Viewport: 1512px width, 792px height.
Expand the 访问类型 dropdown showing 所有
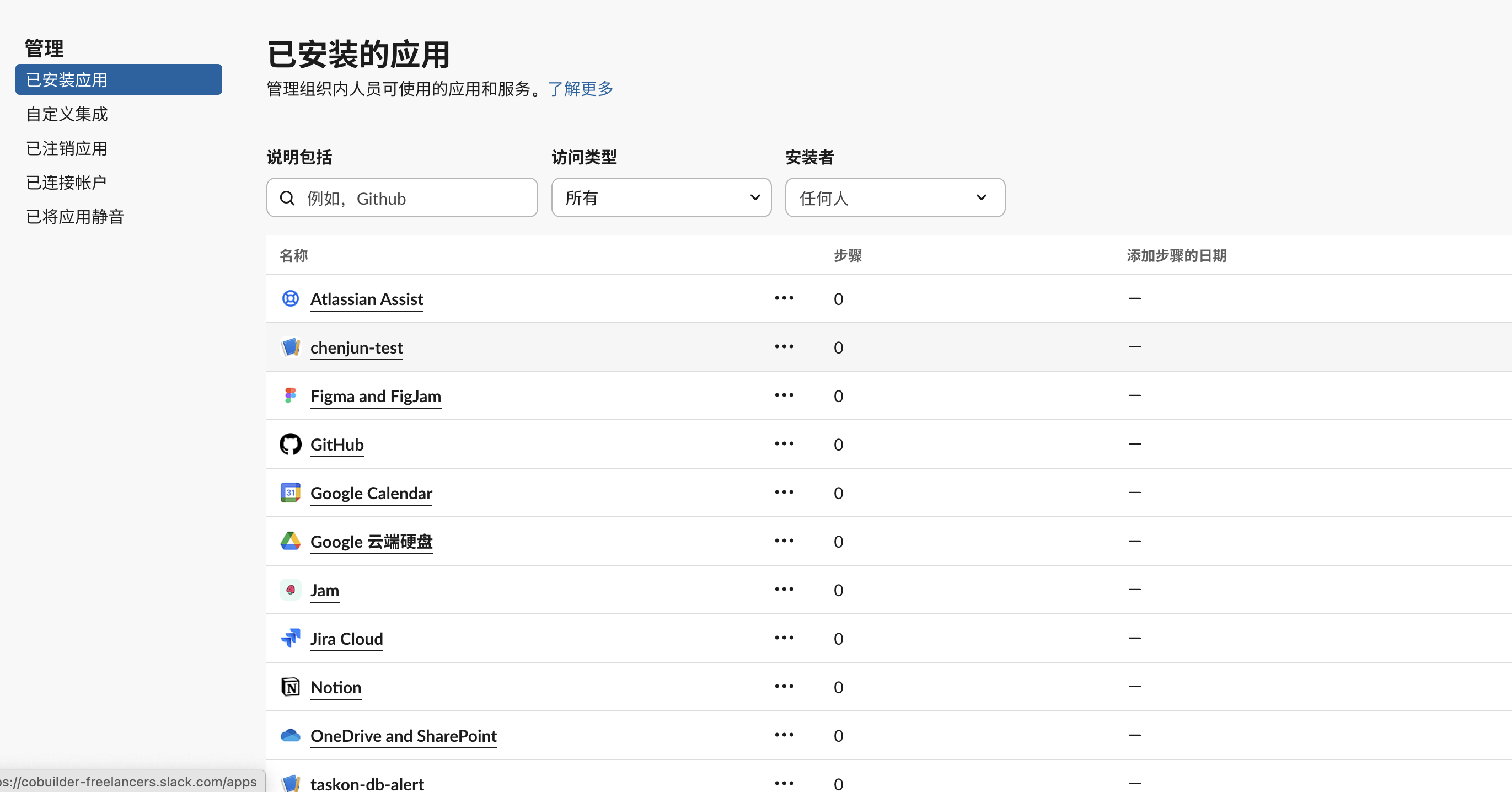(661, 197)
